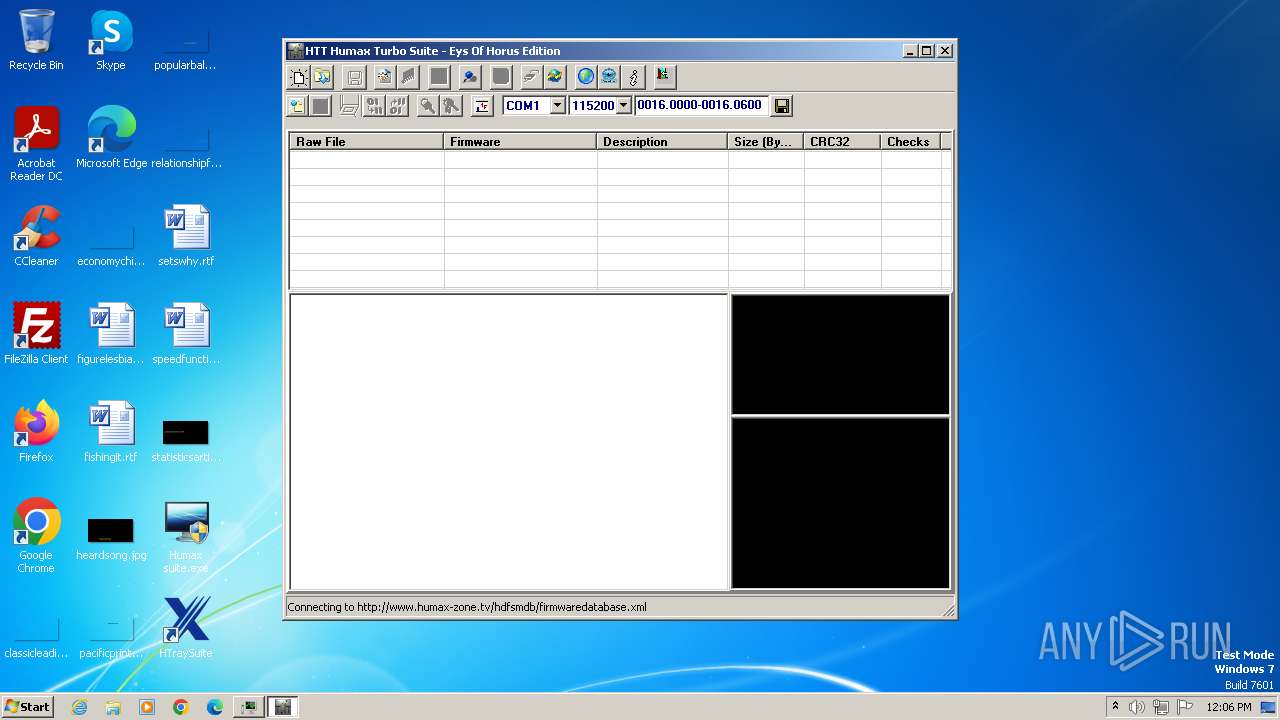Screen dimensions: 1280x720
Task: Open CCleaner desktop shortcut
Action: (36, 237)
